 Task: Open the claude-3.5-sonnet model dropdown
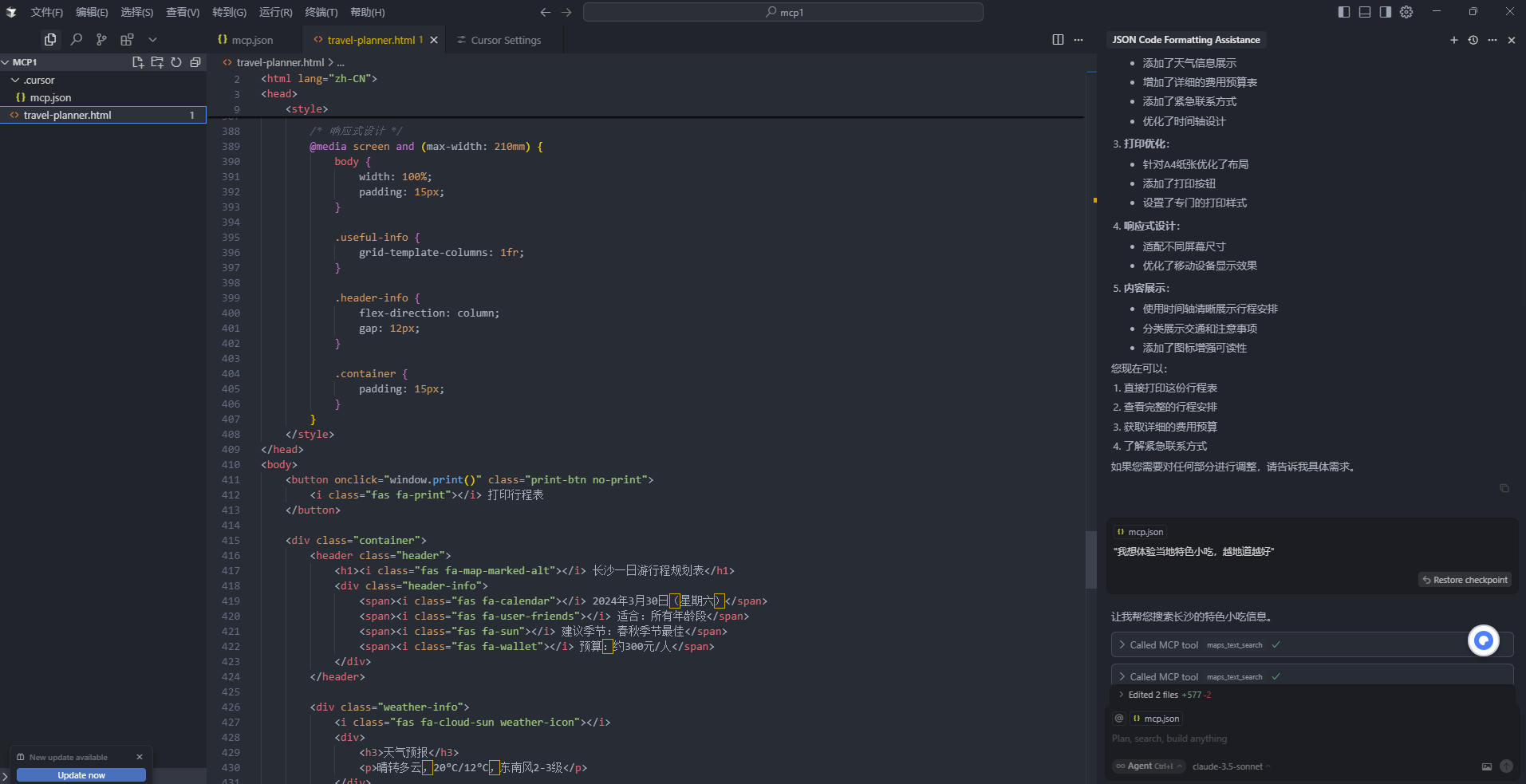(1230, 766)
